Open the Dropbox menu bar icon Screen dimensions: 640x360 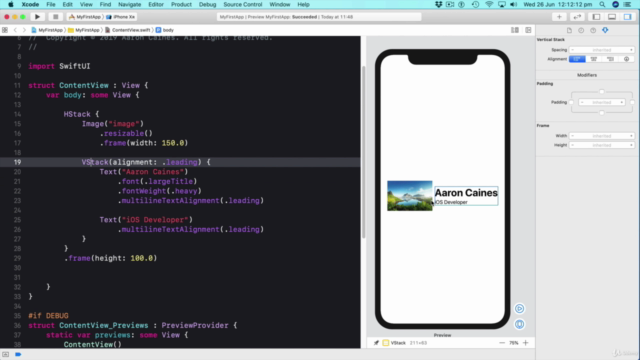(438, 4)
